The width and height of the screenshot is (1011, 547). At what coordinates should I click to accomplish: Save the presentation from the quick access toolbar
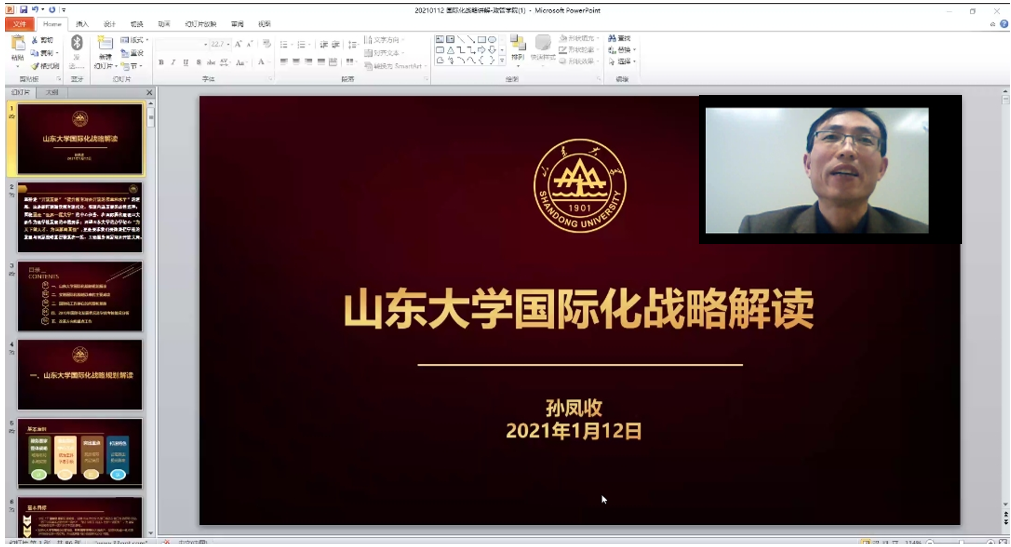pyautogui.click(x=23, y=9)
